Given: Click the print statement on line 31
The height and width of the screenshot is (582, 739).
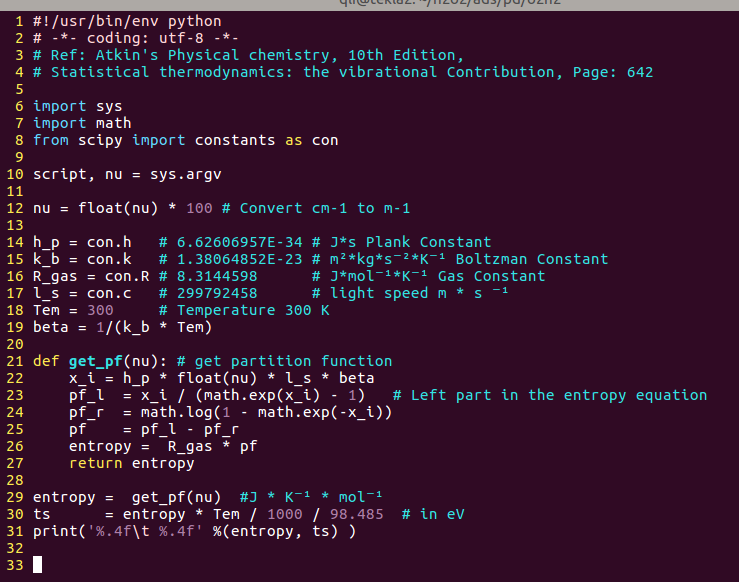Looking at the screenshot, I should (x=195, y=531).
